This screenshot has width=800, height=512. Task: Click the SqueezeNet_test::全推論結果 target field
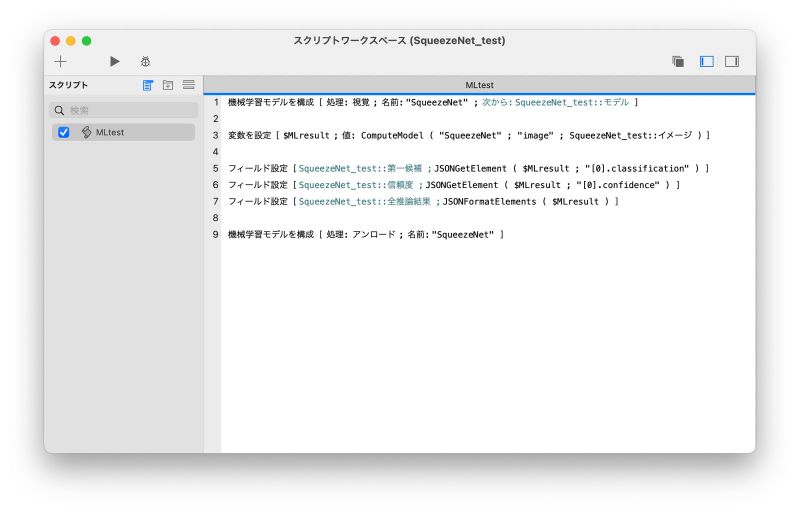click(x=364, y=201)
